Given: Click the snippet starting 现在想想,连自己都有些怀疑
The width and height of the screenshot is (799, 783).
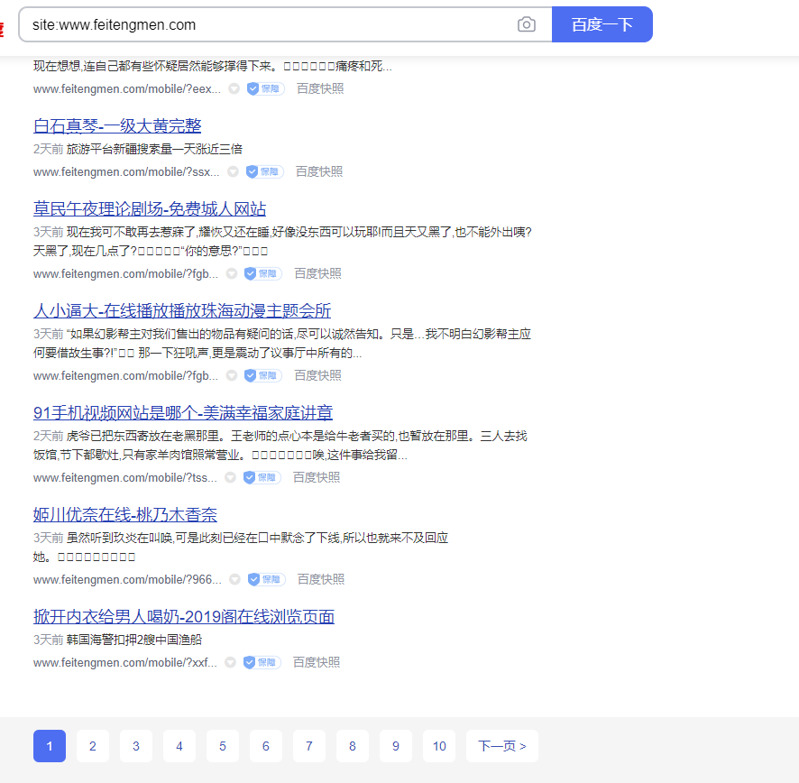Looking at the screenshot, I should tap(212, 66).
